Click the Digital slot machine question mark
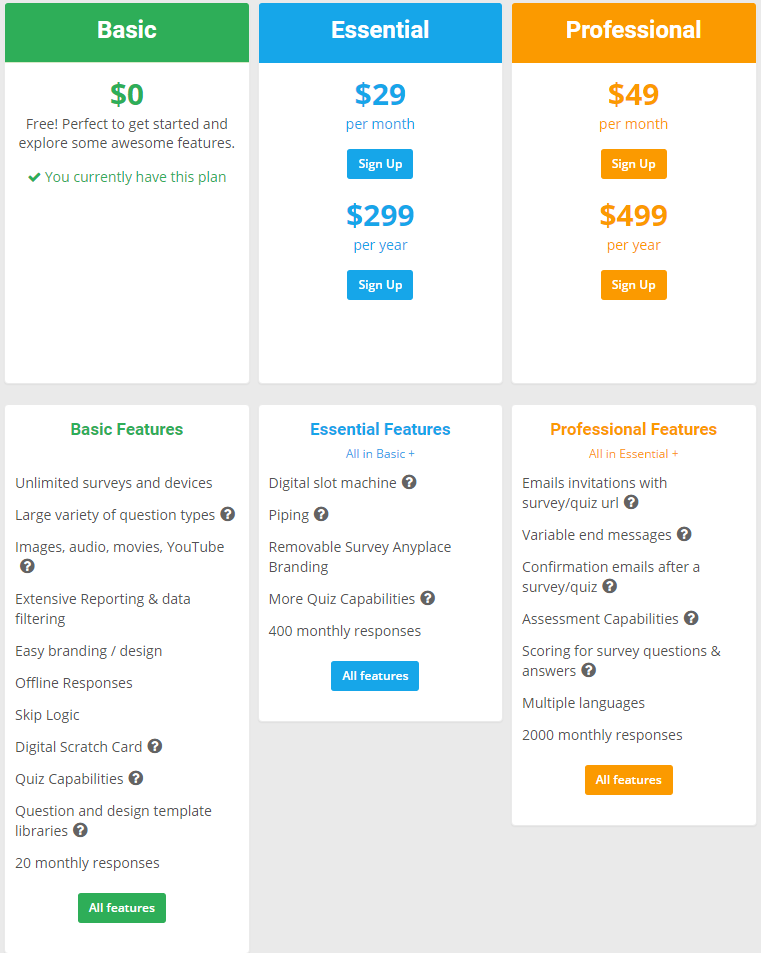The height and width of the screenshot is (953, 761). (x=409, y=482)
